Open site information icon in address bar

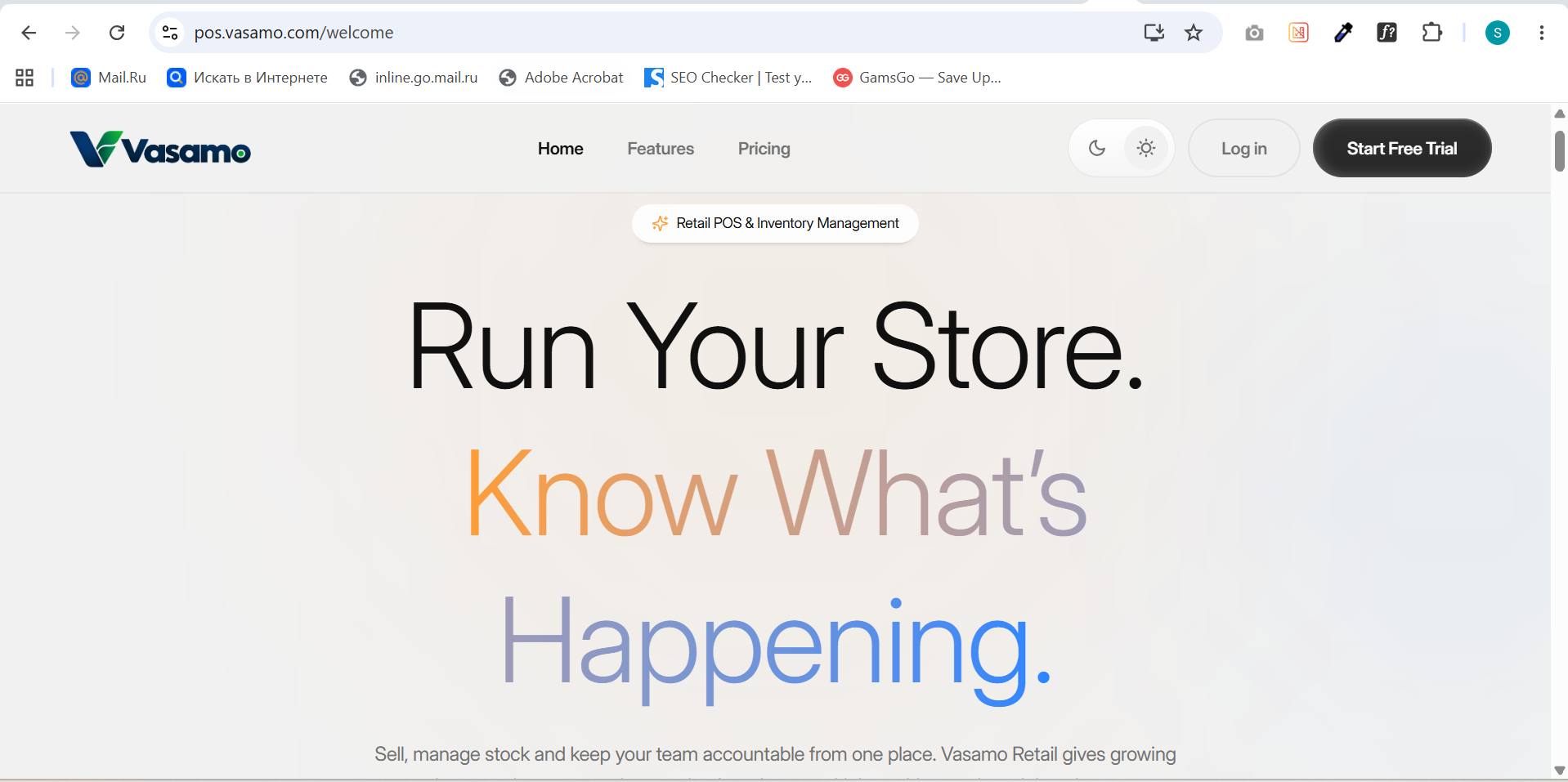point(170,33)
